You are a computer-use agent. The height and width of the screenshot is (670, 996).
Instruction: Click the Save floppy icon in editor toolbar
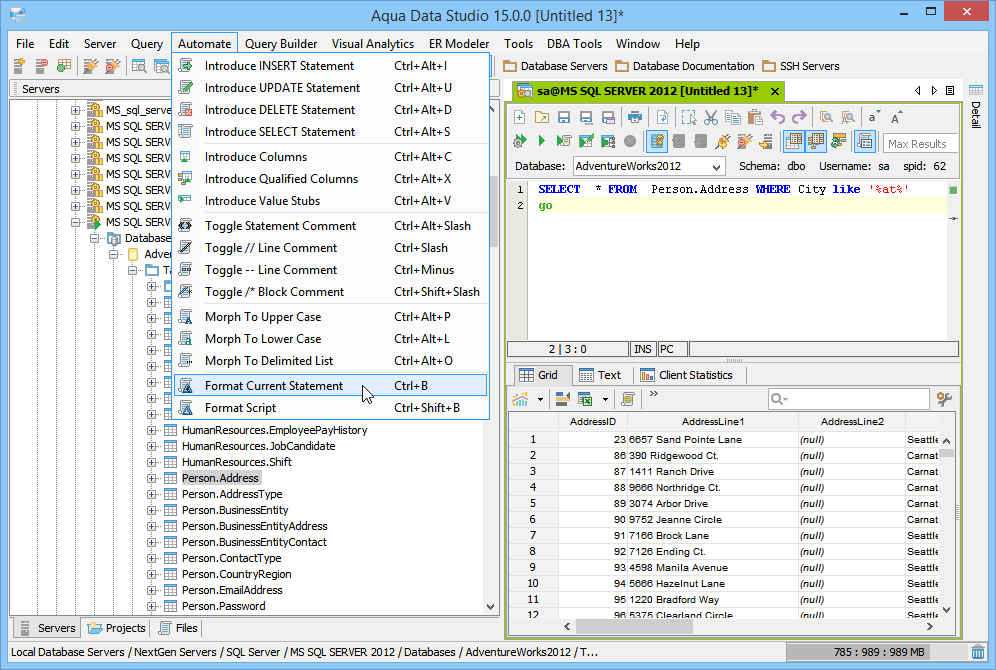(563, 117)
